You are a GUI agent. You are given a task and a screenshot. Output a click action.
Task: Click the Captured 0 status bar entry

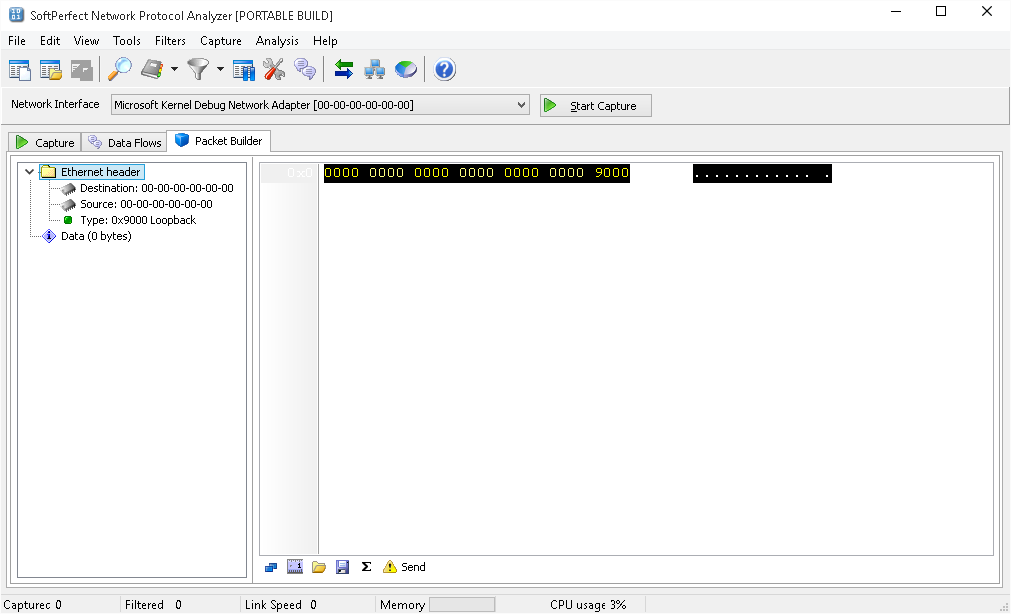33,605
